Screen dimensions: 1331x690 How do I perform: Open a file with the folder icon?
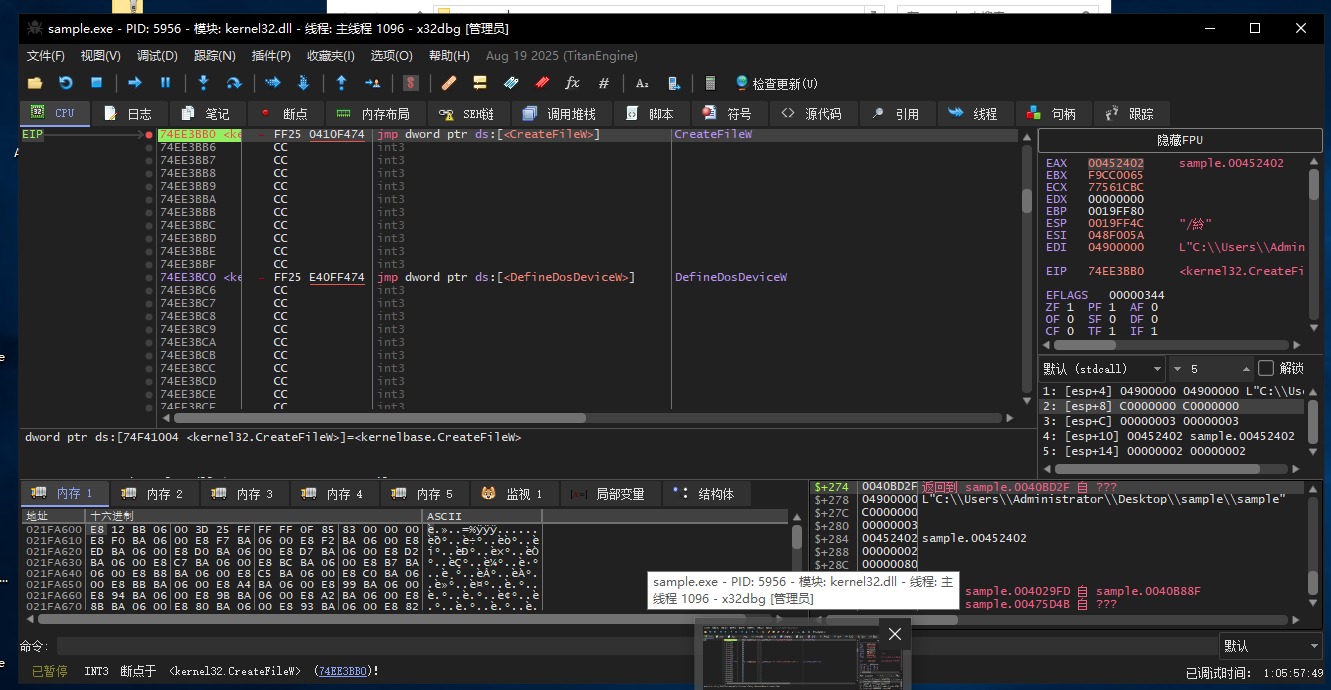[35, 83]
